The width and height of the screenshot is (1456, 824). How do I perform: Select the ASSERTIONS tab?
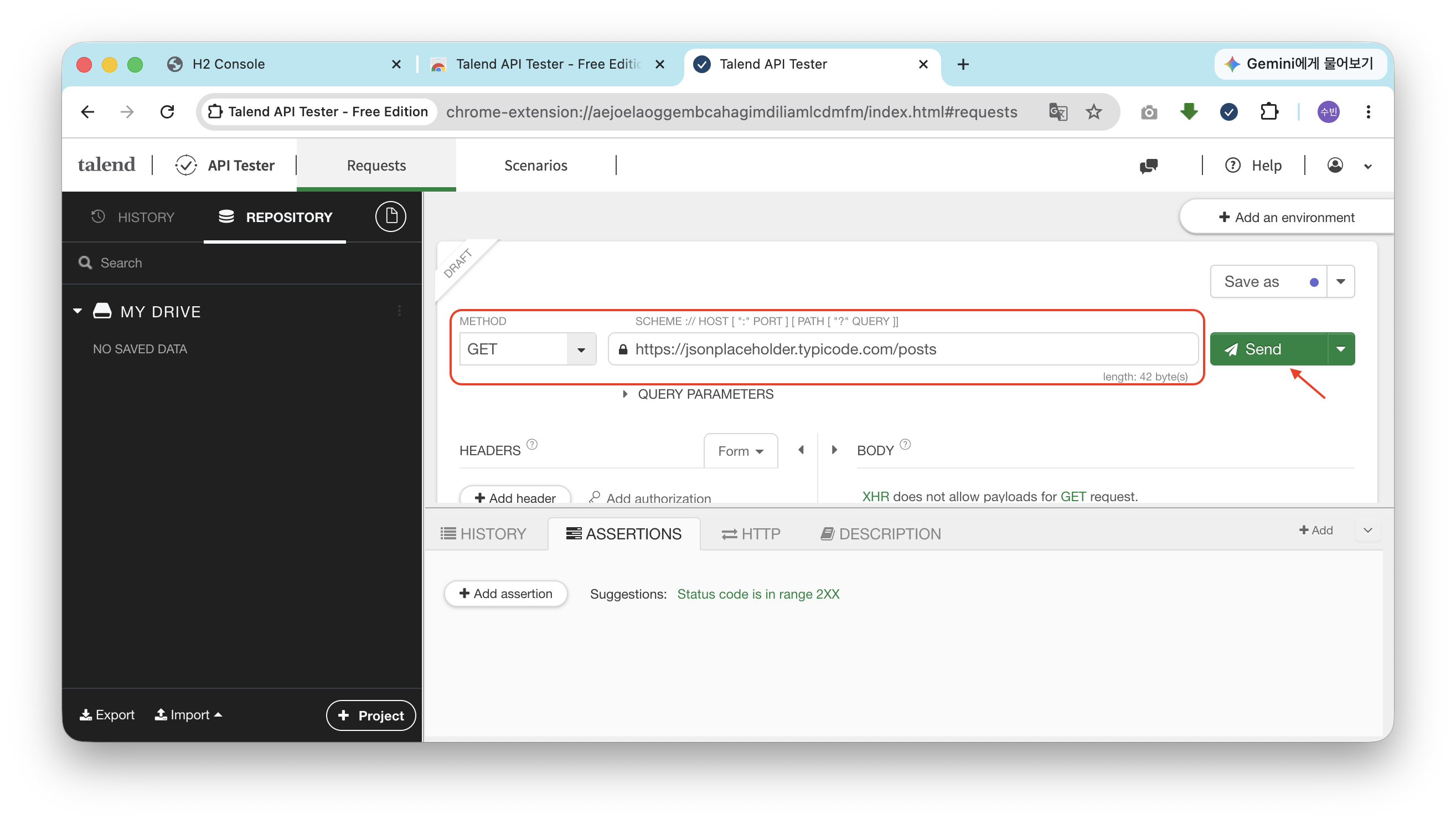click(x=624, y=534)
